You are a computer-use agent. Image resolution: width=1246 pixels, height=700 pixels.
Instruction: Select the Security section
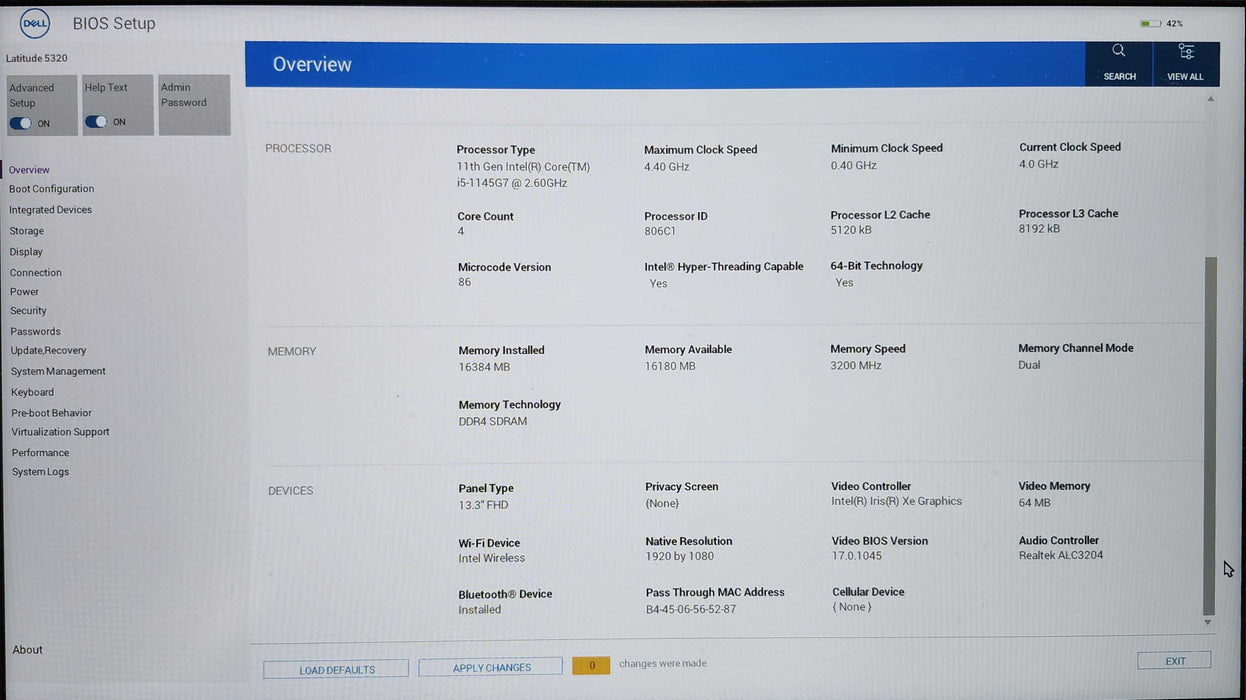tap(28, 310)
